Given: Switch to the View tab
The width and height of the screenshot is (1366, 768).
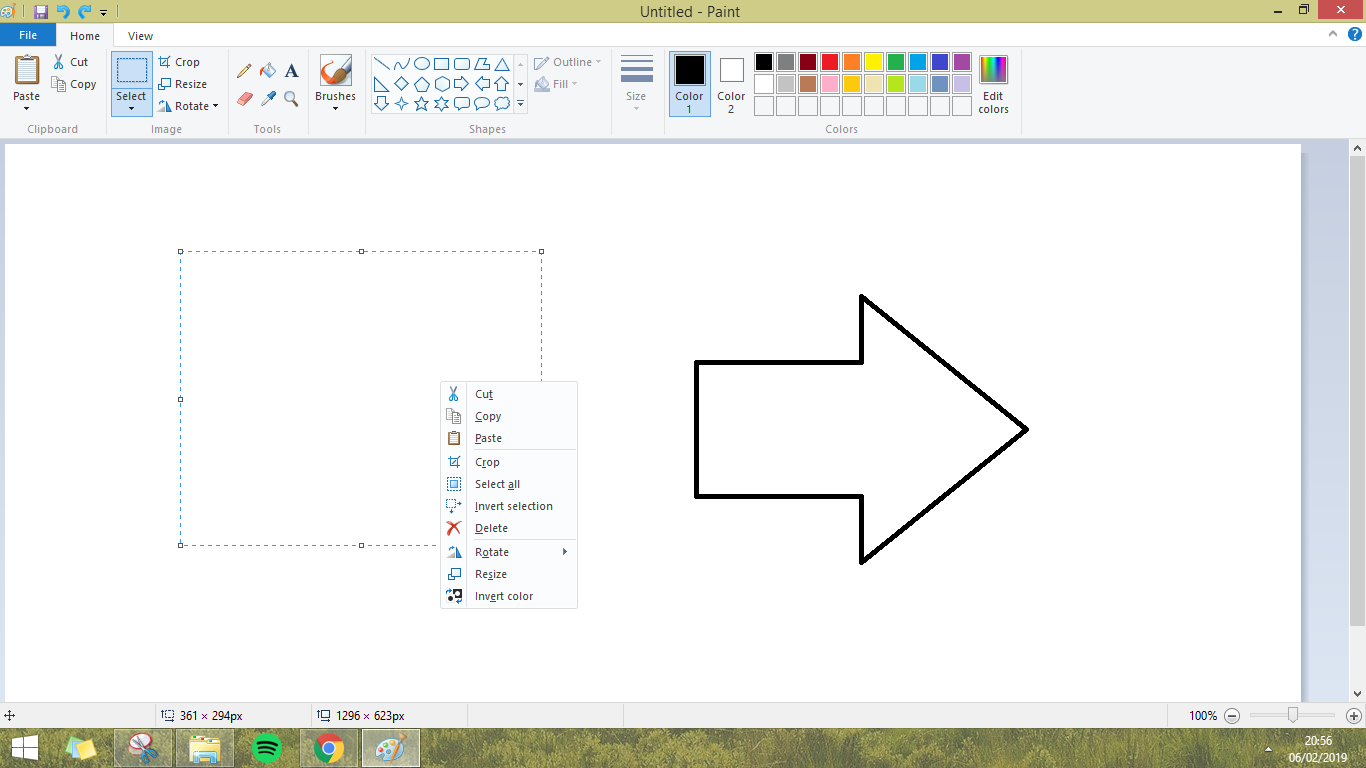Looking at the screenshot, I should tap(139, 35).
